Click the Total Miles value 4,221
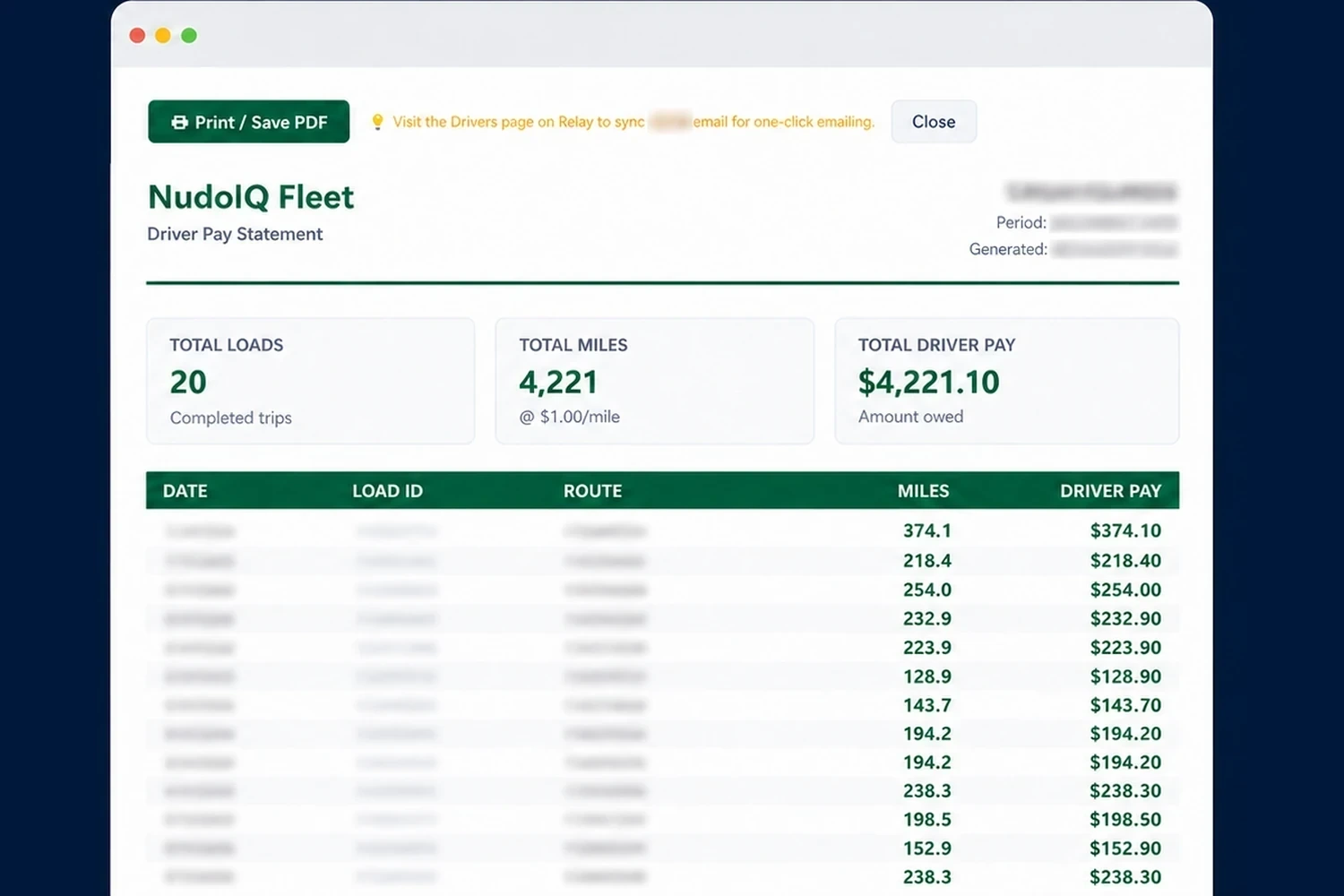The width and height of the screenshot is (1344, 896). (x=558, y=383)
